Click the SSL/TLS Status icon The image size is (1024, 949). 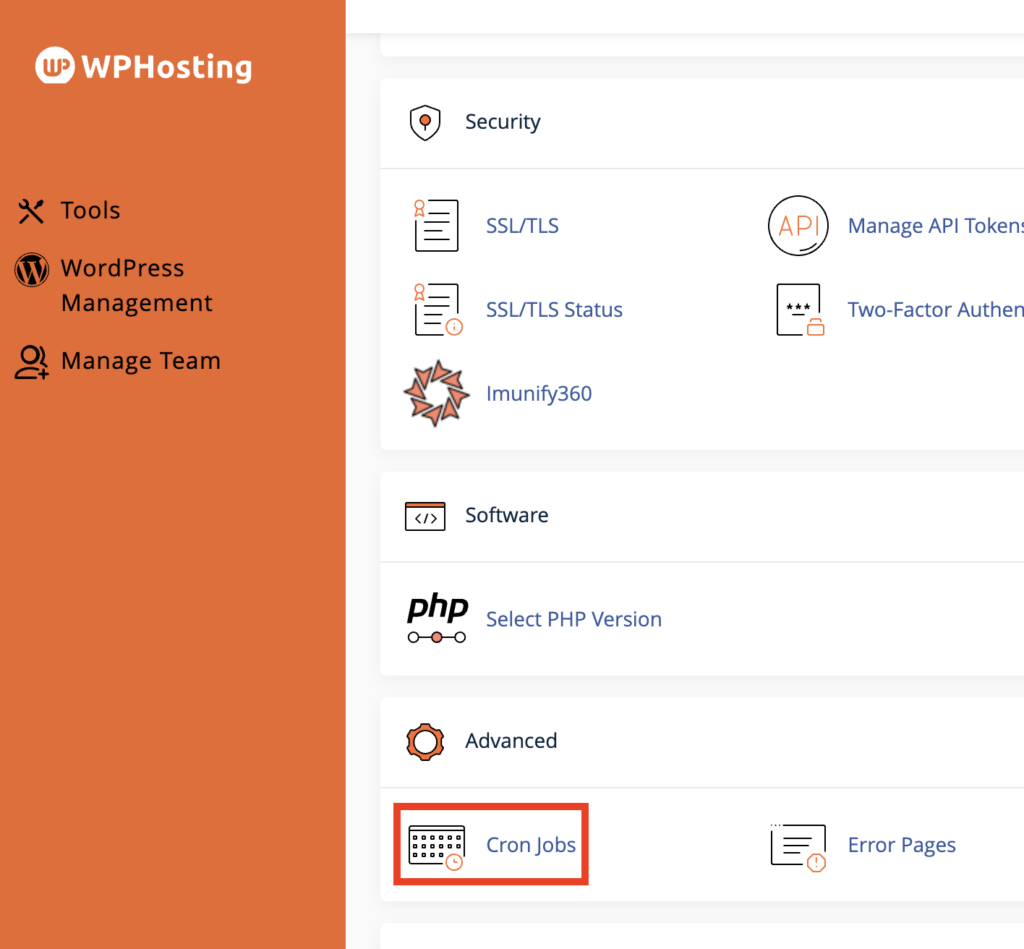(x=436, y=309)
